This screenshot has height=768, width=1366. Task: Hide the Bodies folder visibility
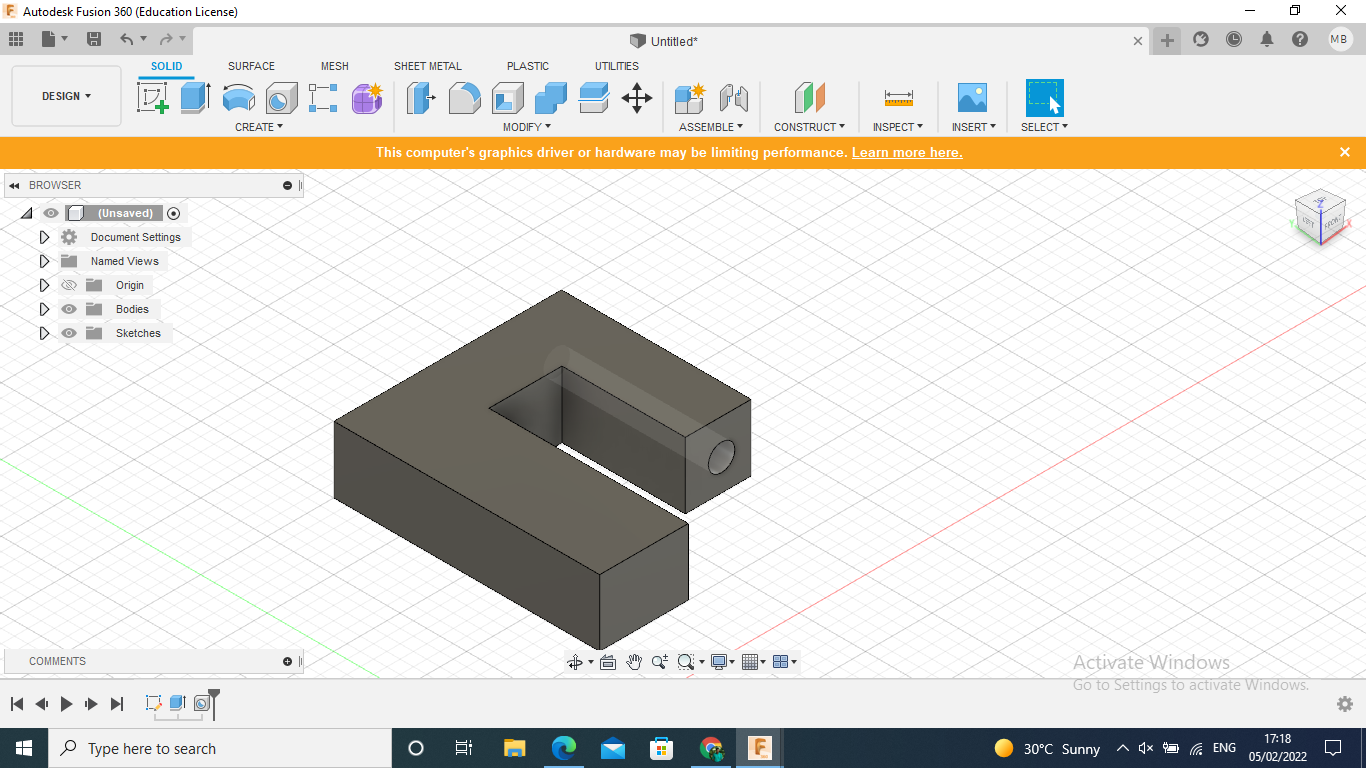(69, 309)
